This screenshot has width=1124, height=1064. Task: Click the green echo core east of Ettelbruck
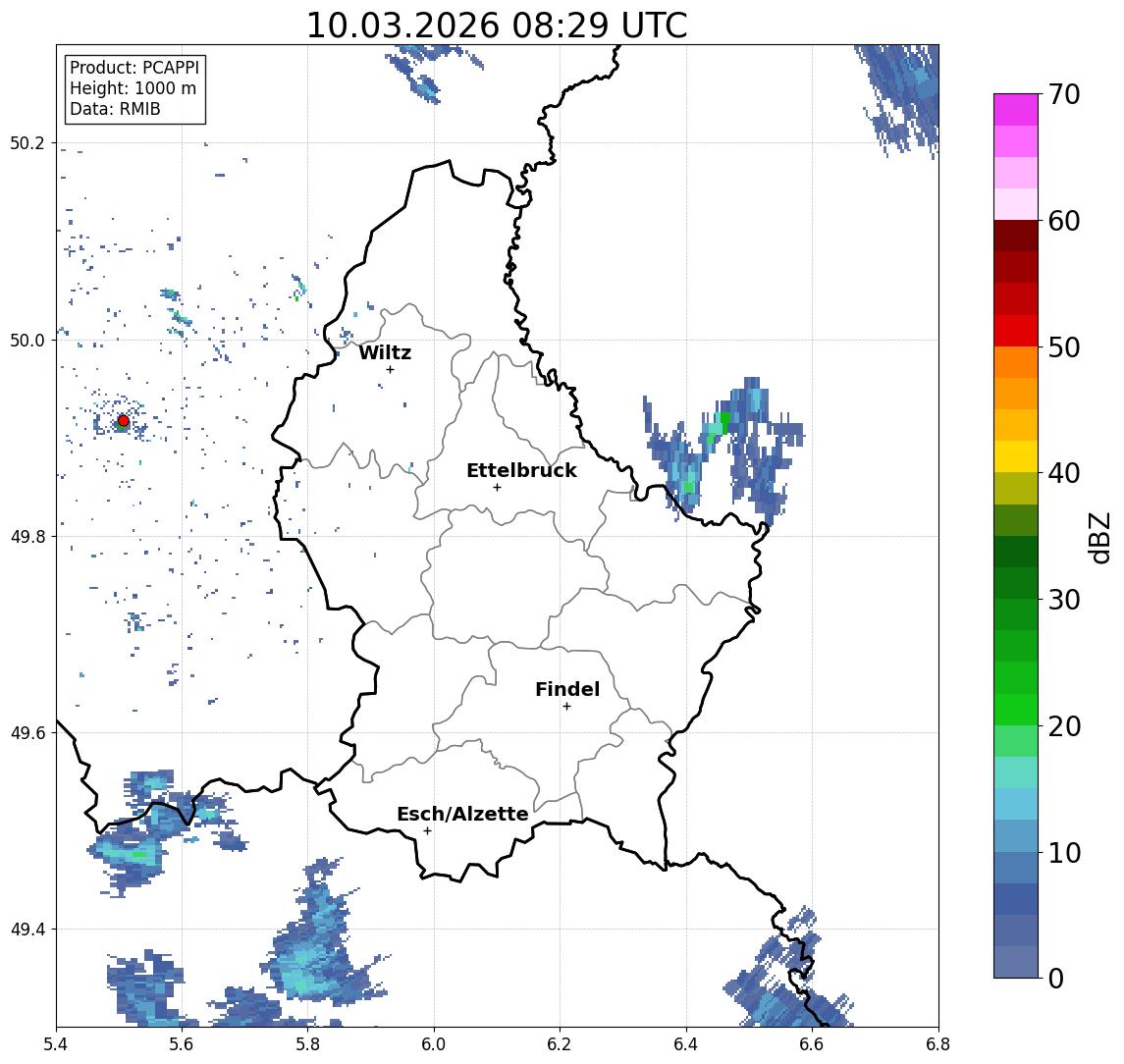tap(724, 422)
